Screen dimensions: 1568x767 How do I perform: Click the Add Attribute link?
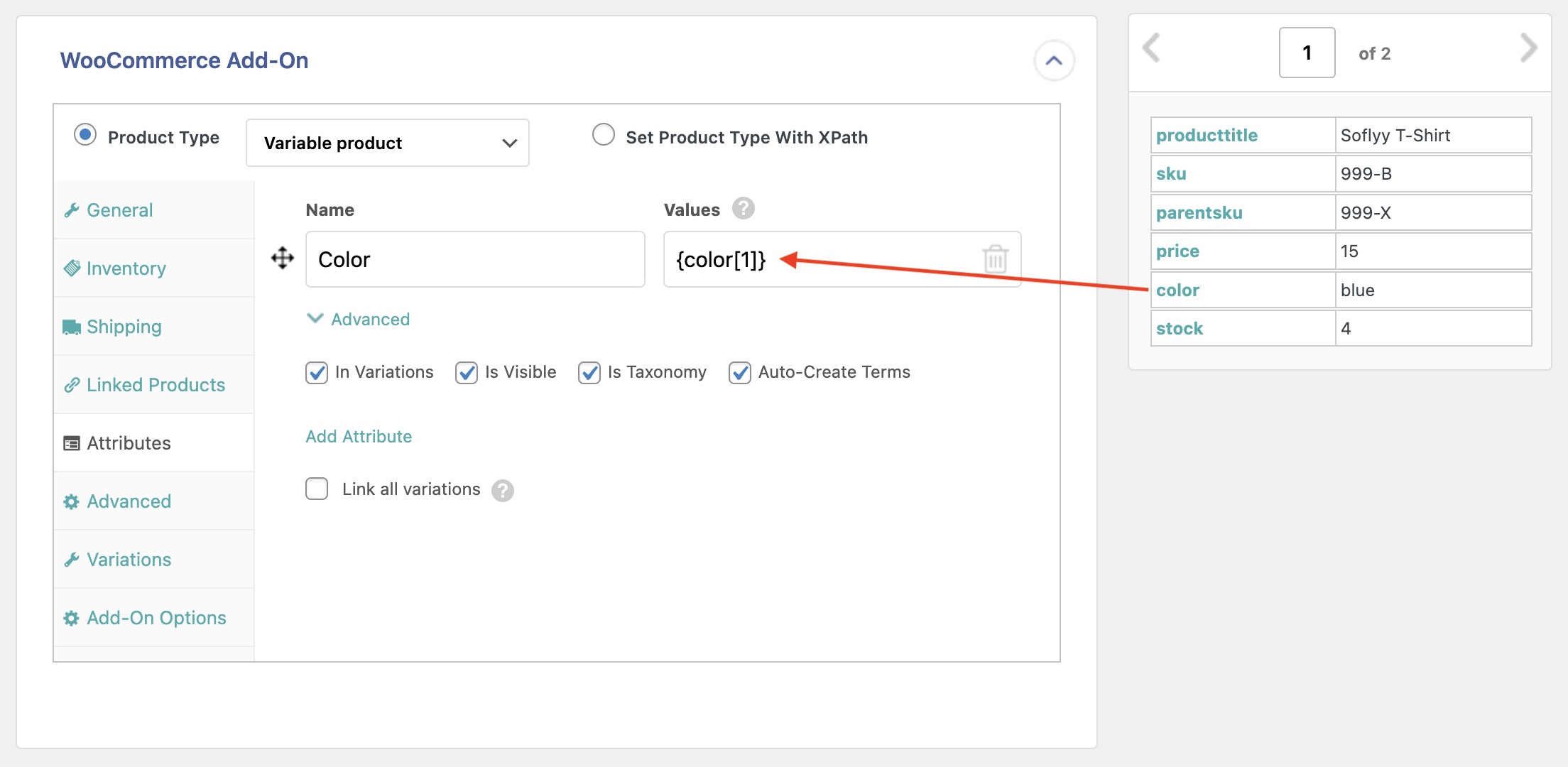[359, 437]
